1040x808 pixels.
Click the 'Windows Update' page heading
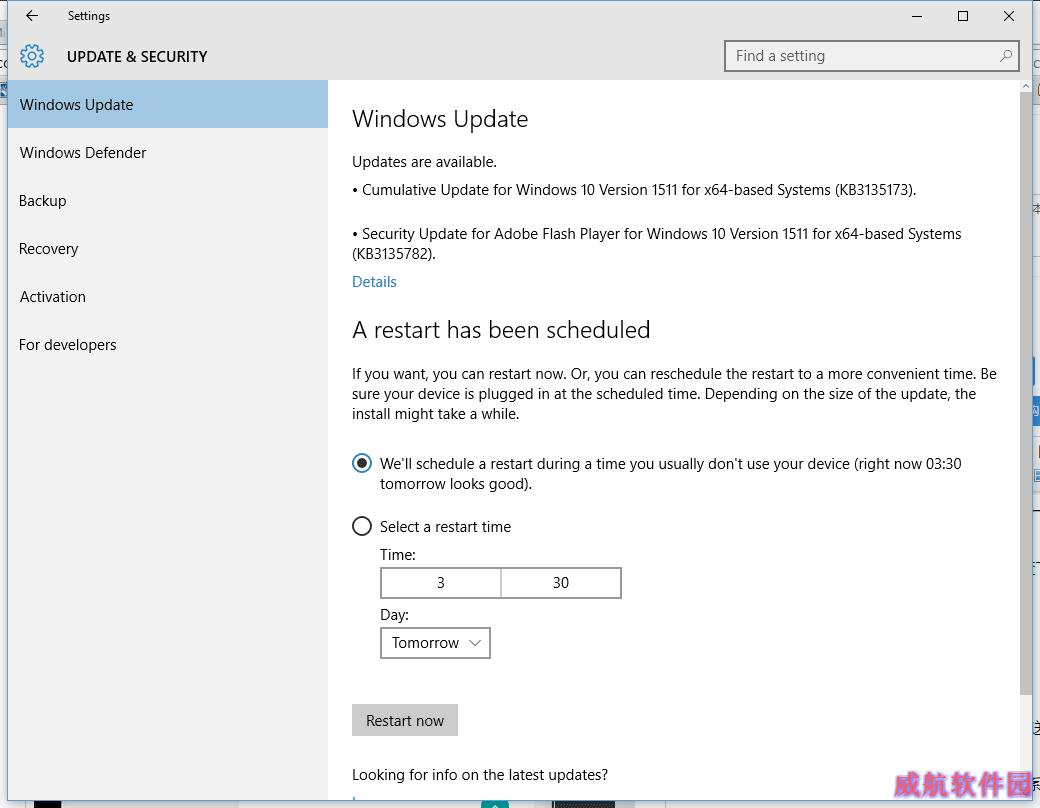(x=440, y=119)
